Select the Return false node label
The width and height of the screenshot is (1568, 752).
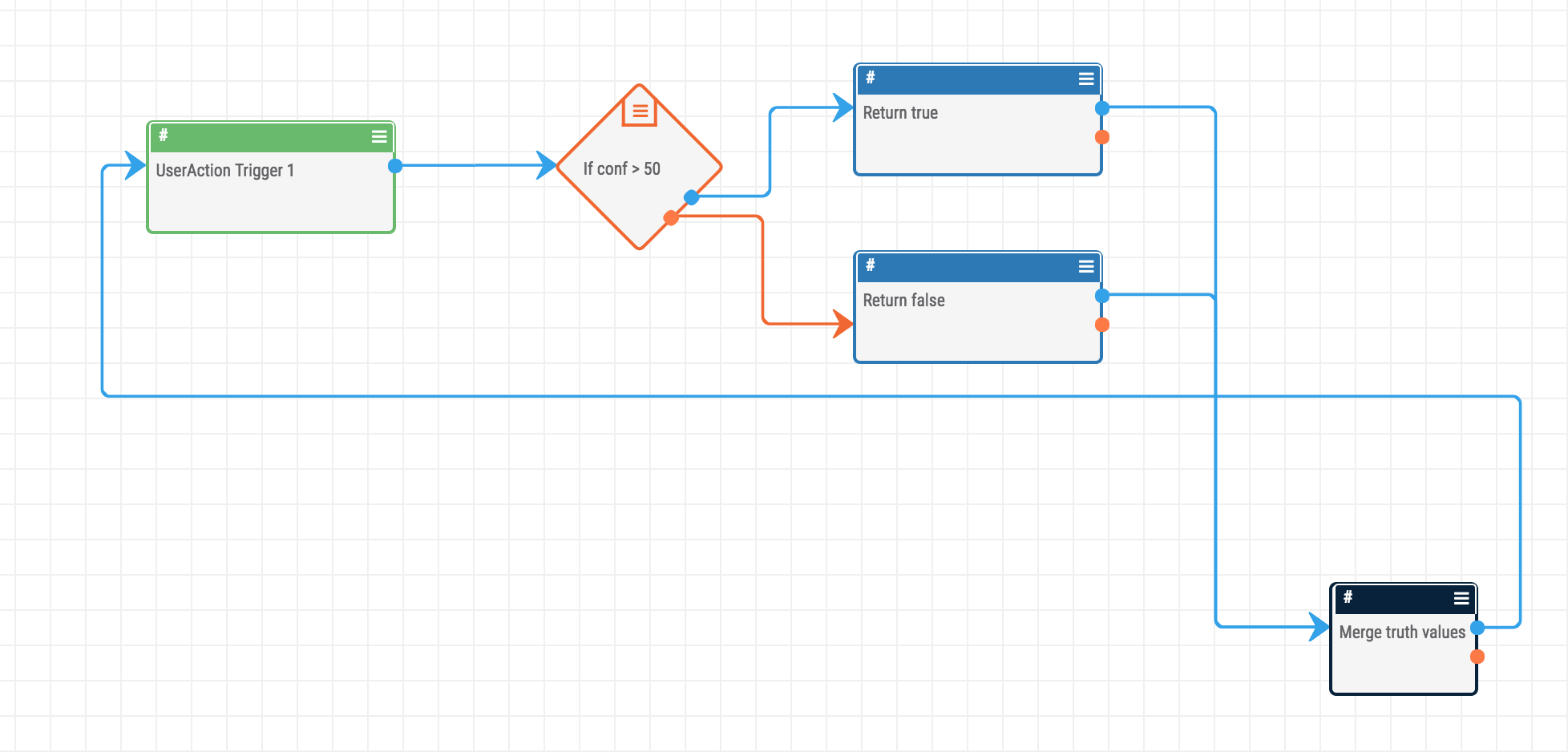(x=903, y=301)
